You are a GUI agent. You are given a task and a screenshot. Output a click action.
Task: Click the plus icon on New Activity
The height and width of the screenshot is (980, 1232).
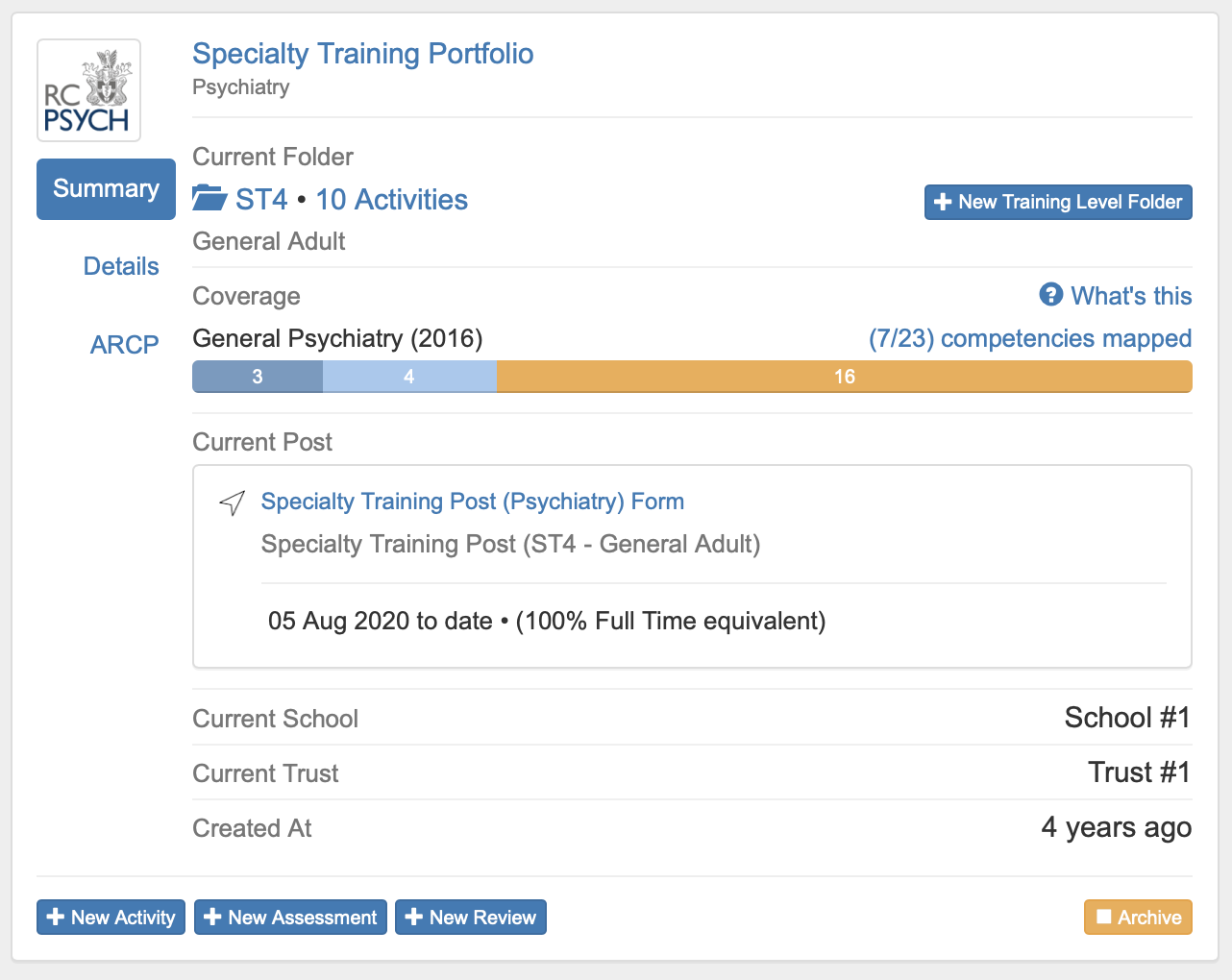56,918
